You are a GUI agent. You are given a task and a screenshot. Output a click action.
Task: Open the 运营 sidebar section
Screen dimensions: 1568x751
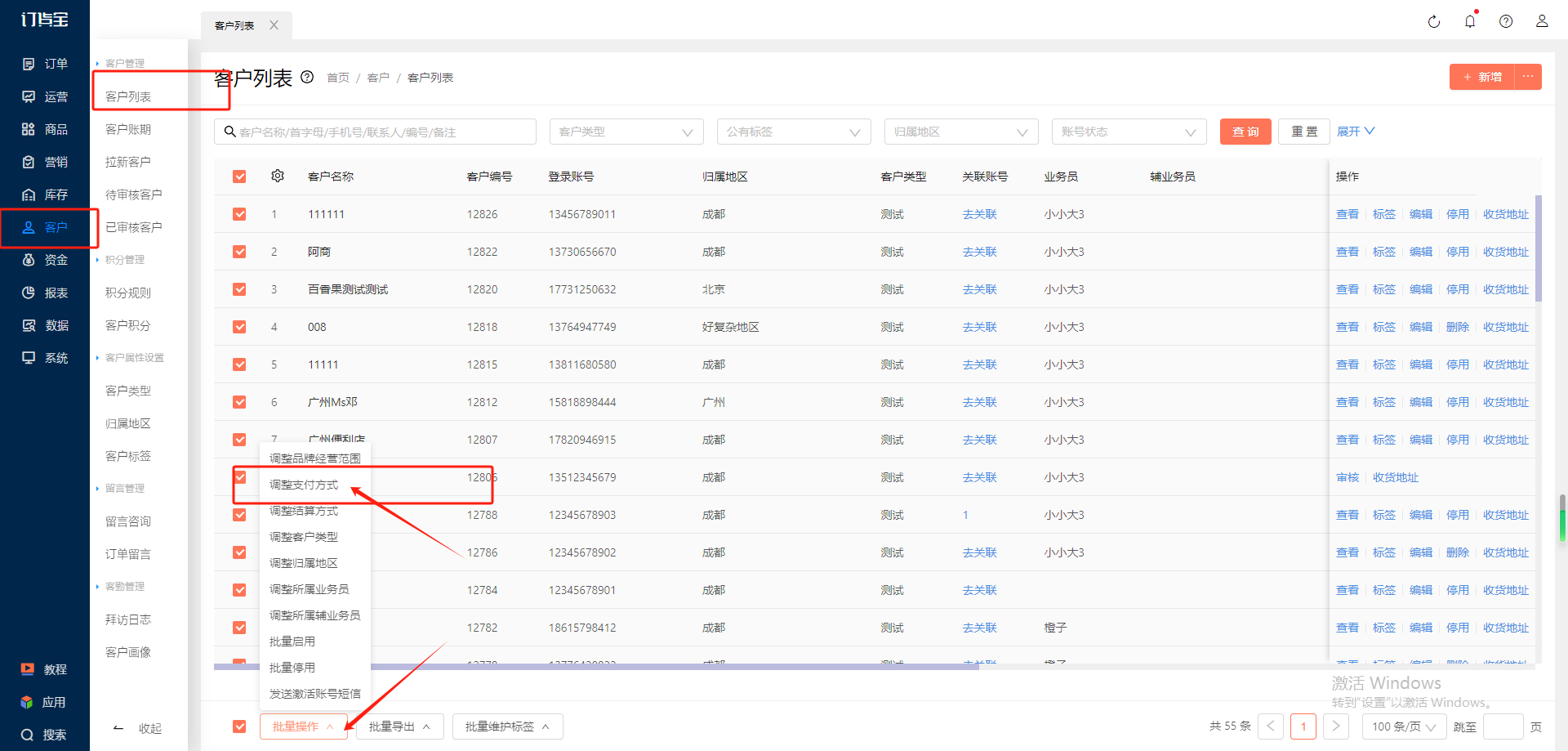coord(45,96)
